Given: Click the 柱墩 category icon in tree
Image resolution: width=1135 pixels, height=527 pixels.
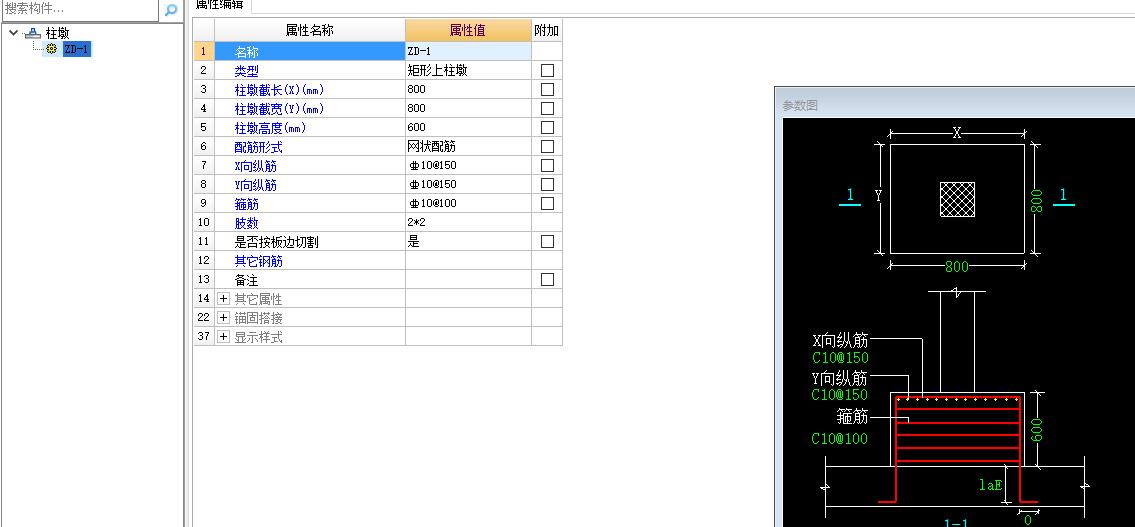Looking at the screenshot, I should pos(32,33).
